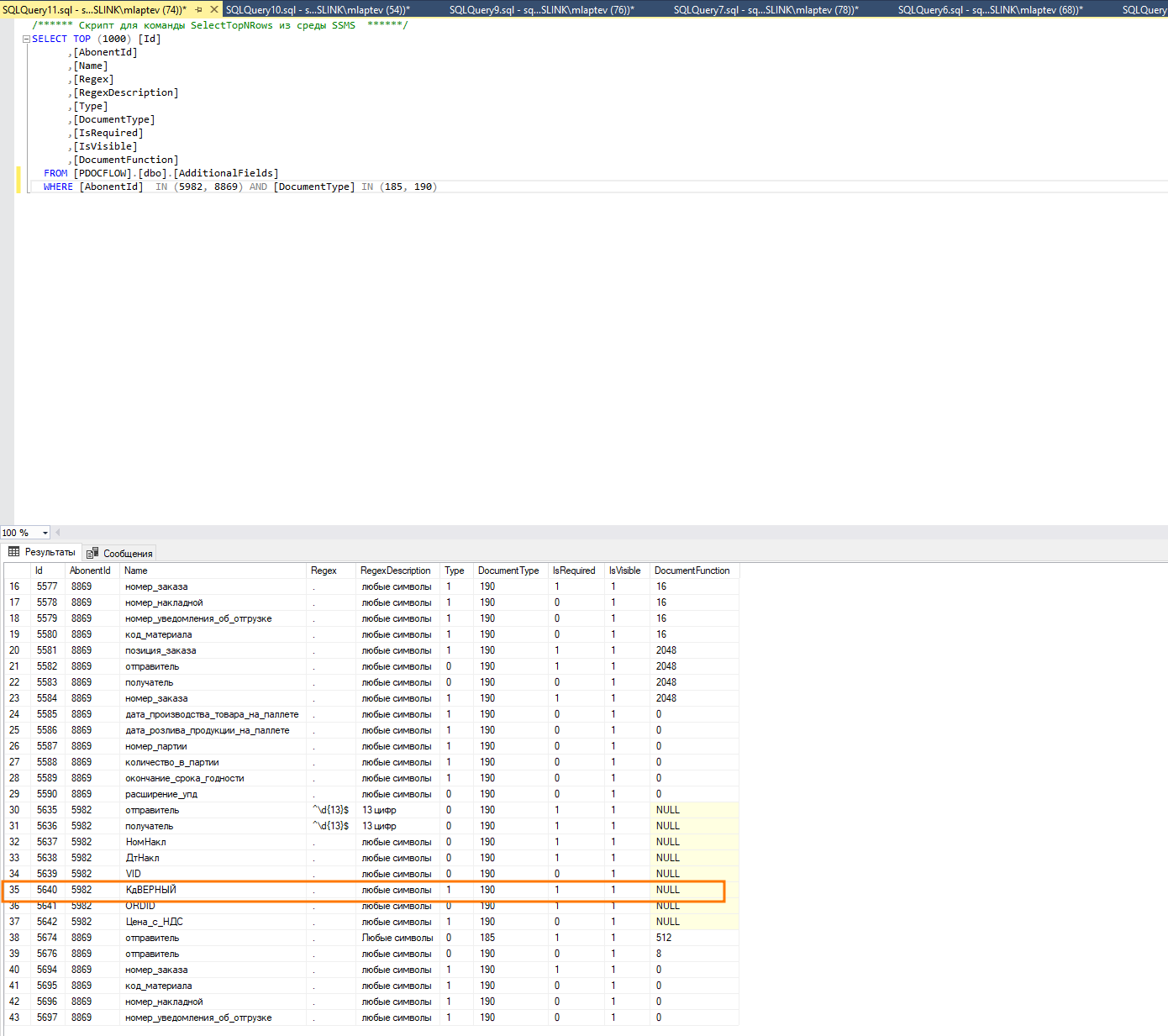Click the horizontal scrollbar left arrow
Screen dimensions: 1168x1036
[x=57, y=533]
